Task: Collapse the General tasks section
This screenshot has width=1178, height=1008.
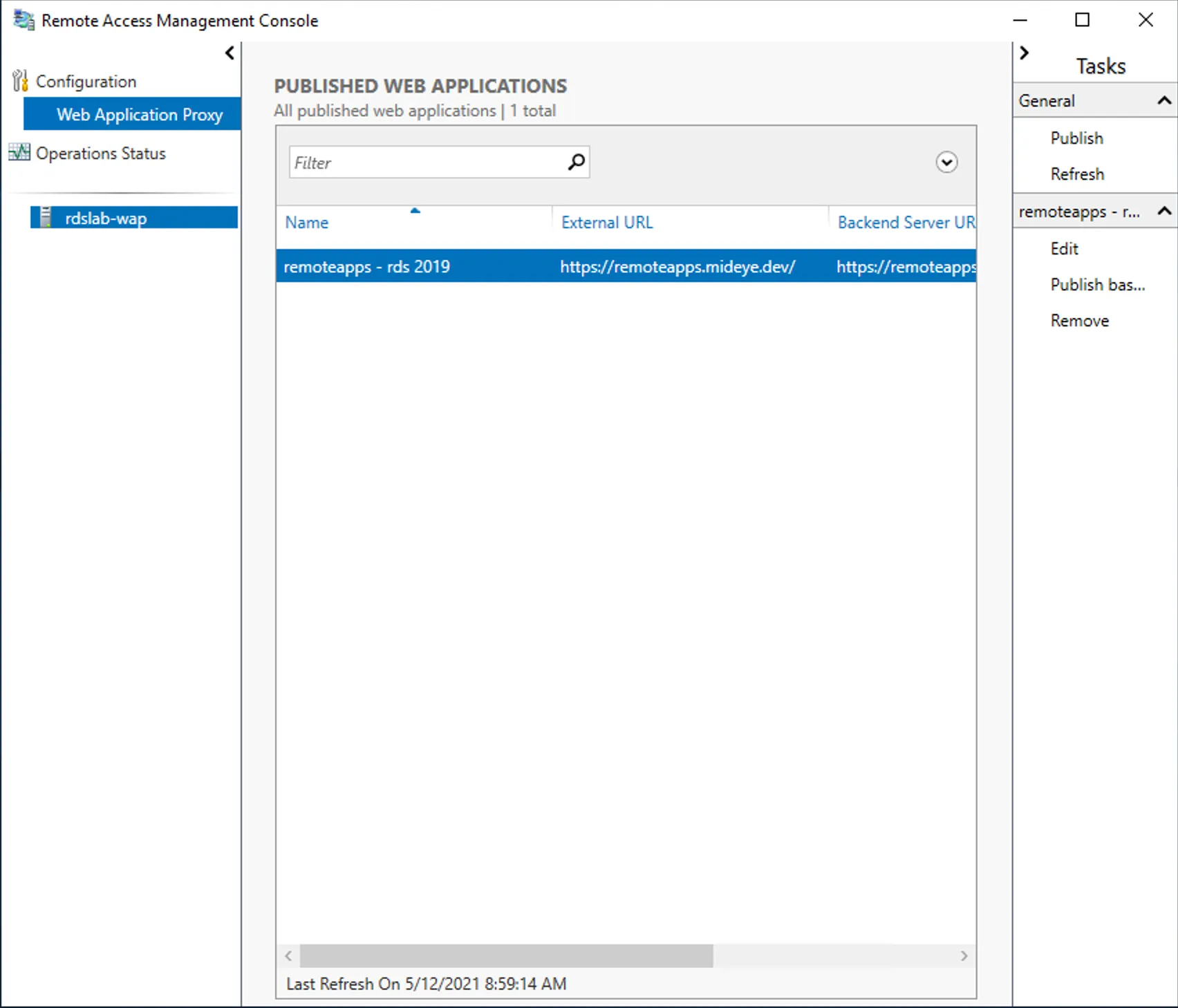Action: (x=1164, y=101)
